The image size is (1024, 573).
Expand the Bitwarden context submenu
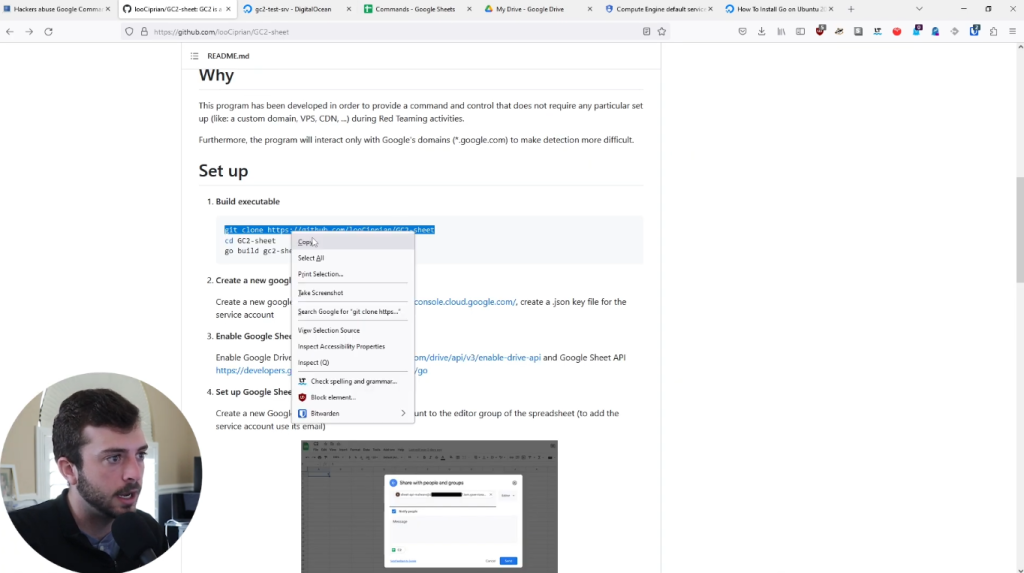[x=353, y=414]
